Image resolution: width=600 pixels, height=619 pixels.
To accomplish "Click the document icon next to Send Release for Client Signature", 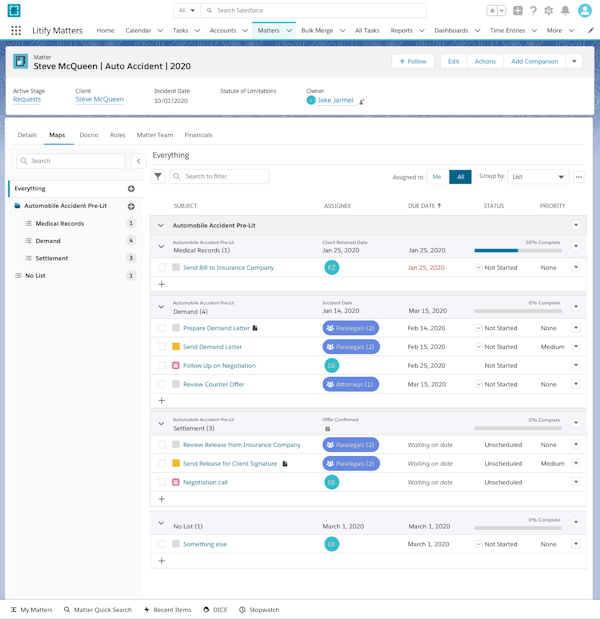I will [285, 464].
